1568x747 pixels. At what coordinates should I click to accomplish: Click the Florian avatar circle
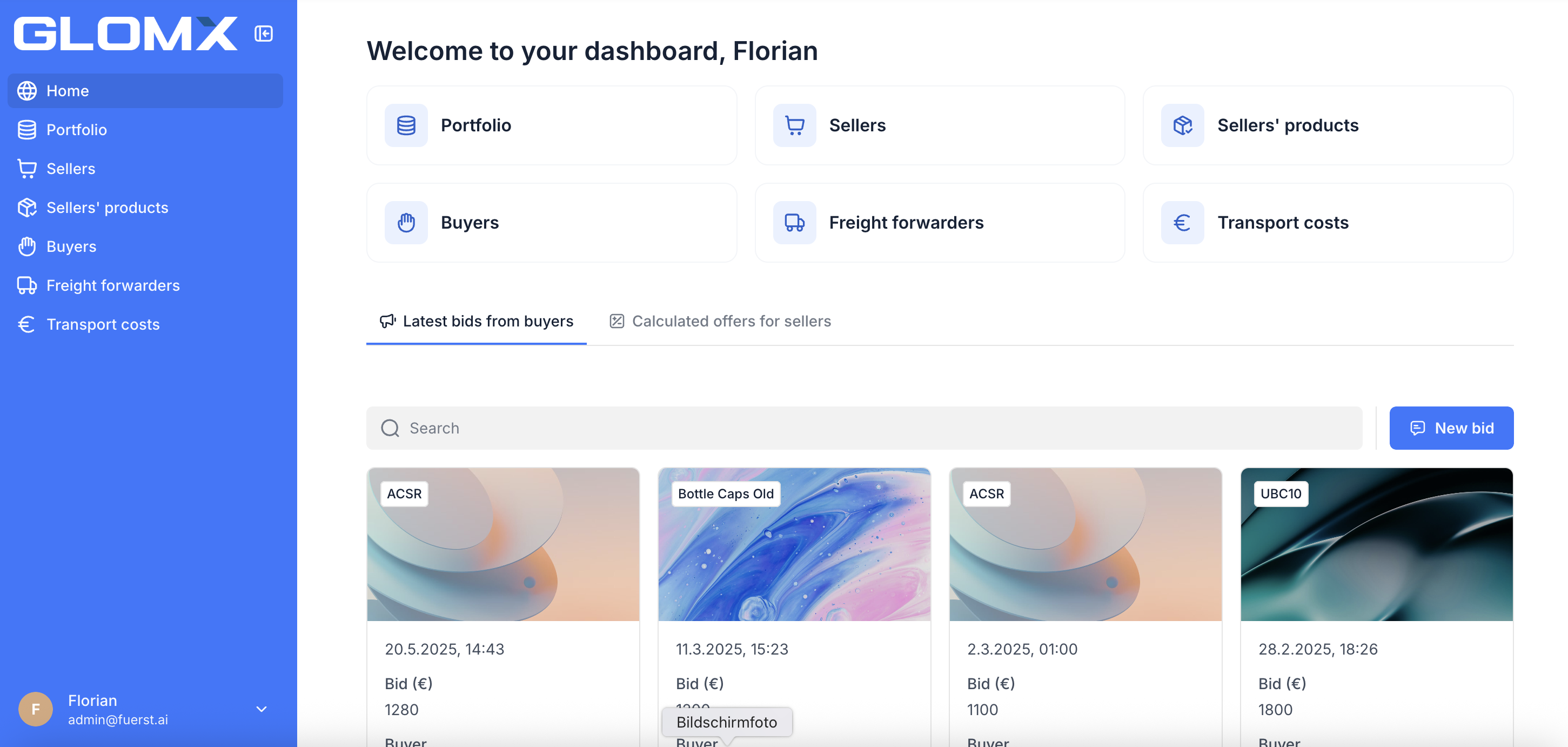click(x=35, y=709)
